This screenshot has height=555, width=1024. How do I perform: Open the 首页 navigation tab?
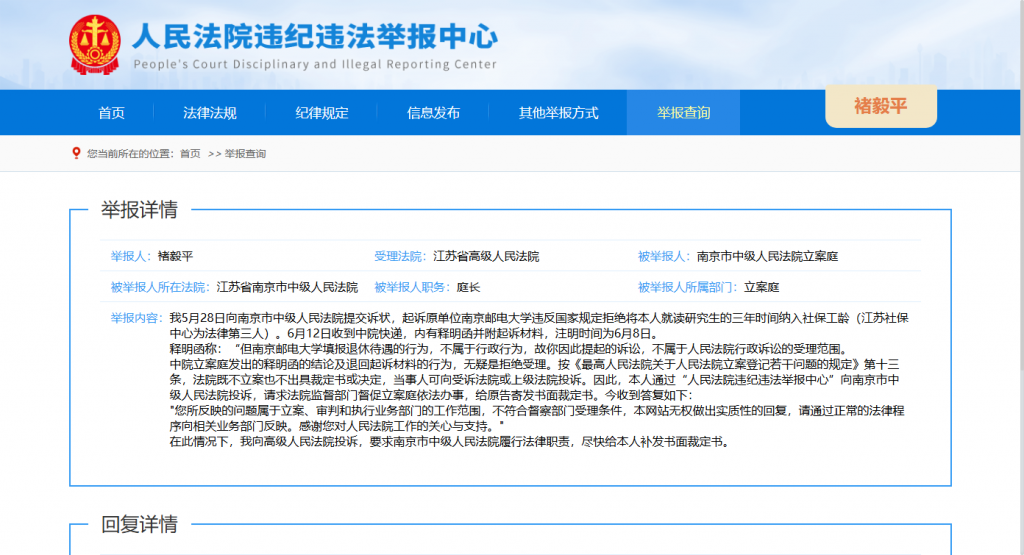(x=112, y=113)
